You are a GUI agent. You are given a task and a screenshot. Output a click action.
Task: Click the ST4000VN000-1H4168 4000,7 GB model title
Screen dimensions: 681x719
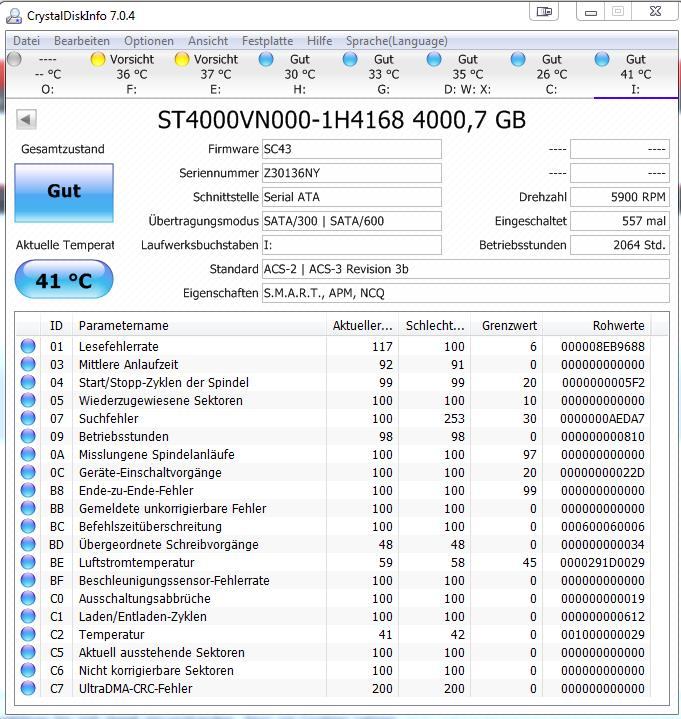pyautogui.click(x=342, y=120)
